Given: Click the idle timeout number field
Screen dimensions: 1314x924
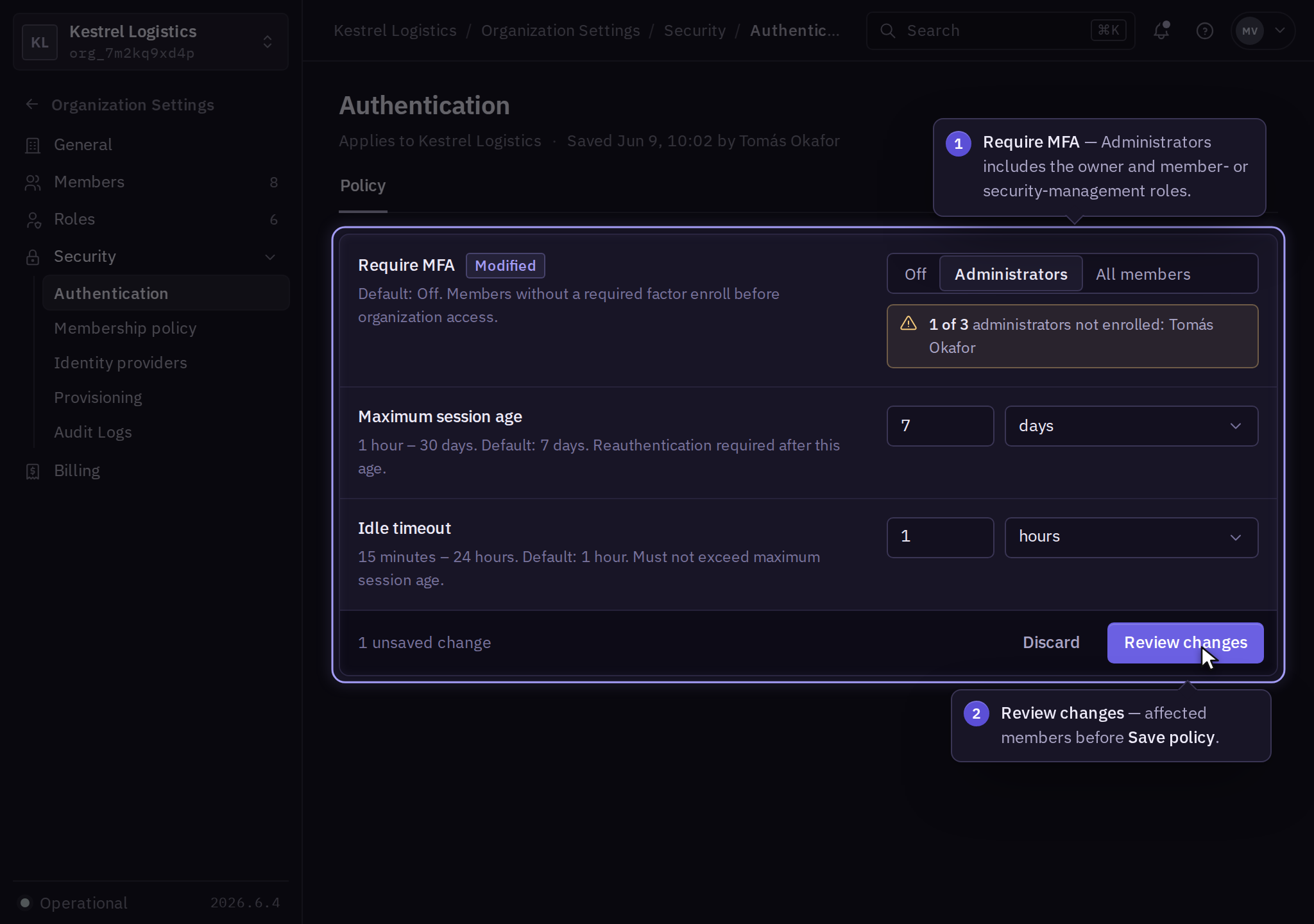Looking at the screenshot, I should point(940,538).
